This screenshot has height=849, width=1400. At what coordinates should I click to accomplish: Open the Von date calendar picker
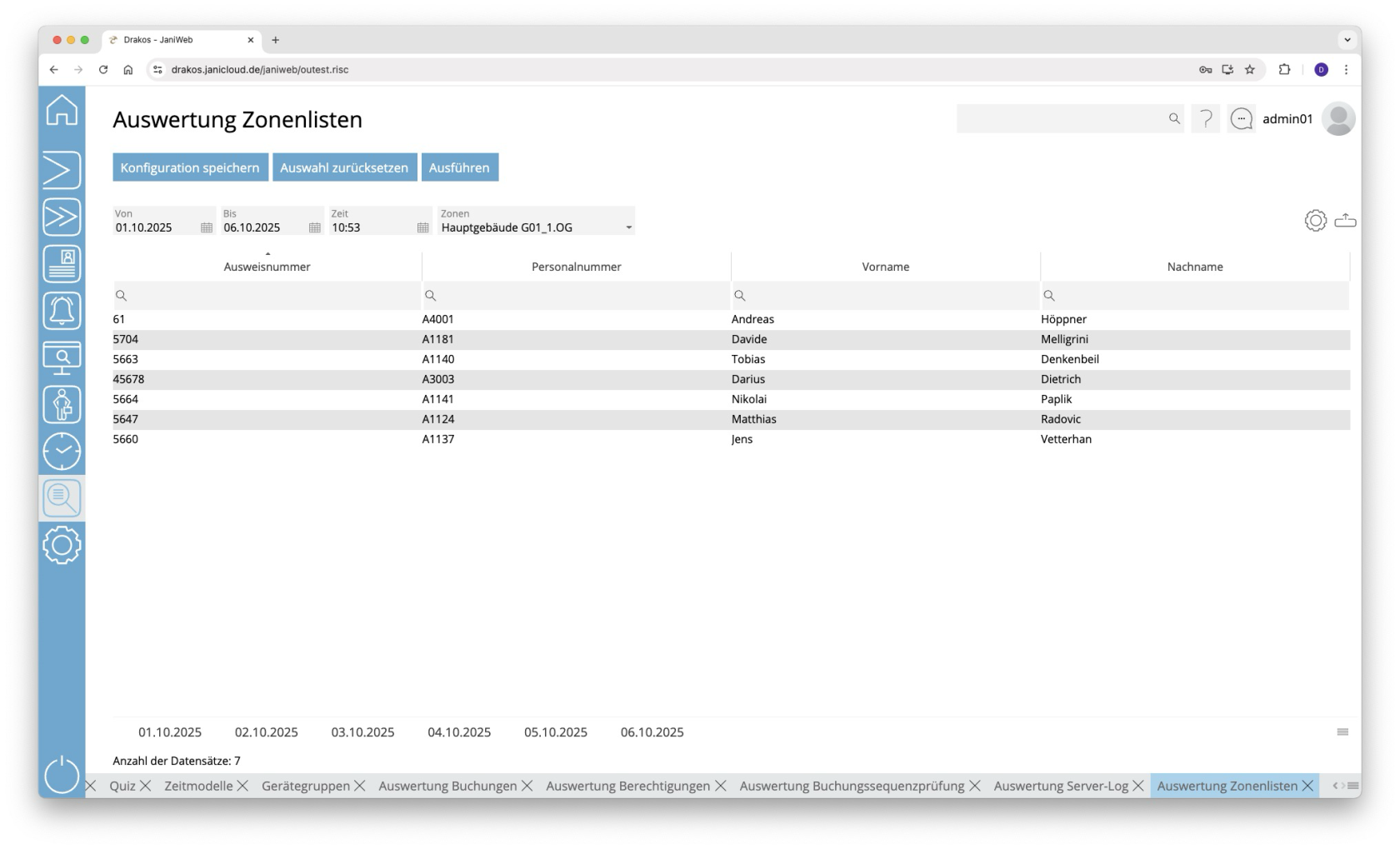tap(207, 228)
